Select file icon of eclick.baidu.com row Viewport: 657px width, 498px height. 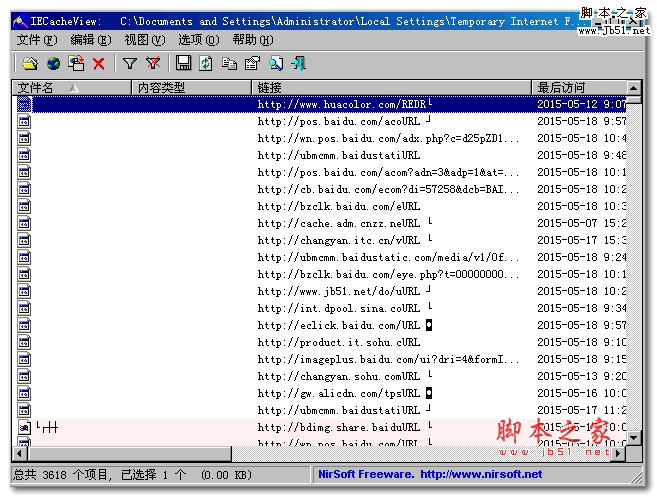pos(24,325)
